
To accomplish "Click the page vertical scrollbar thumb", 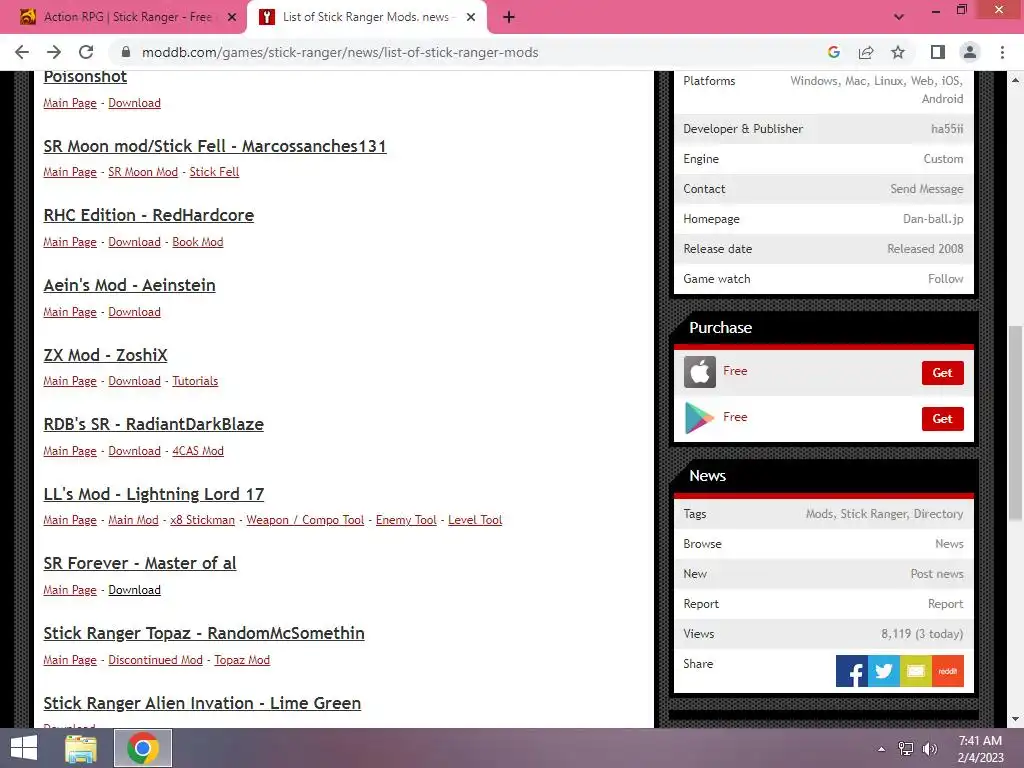I will point(1016,423).
